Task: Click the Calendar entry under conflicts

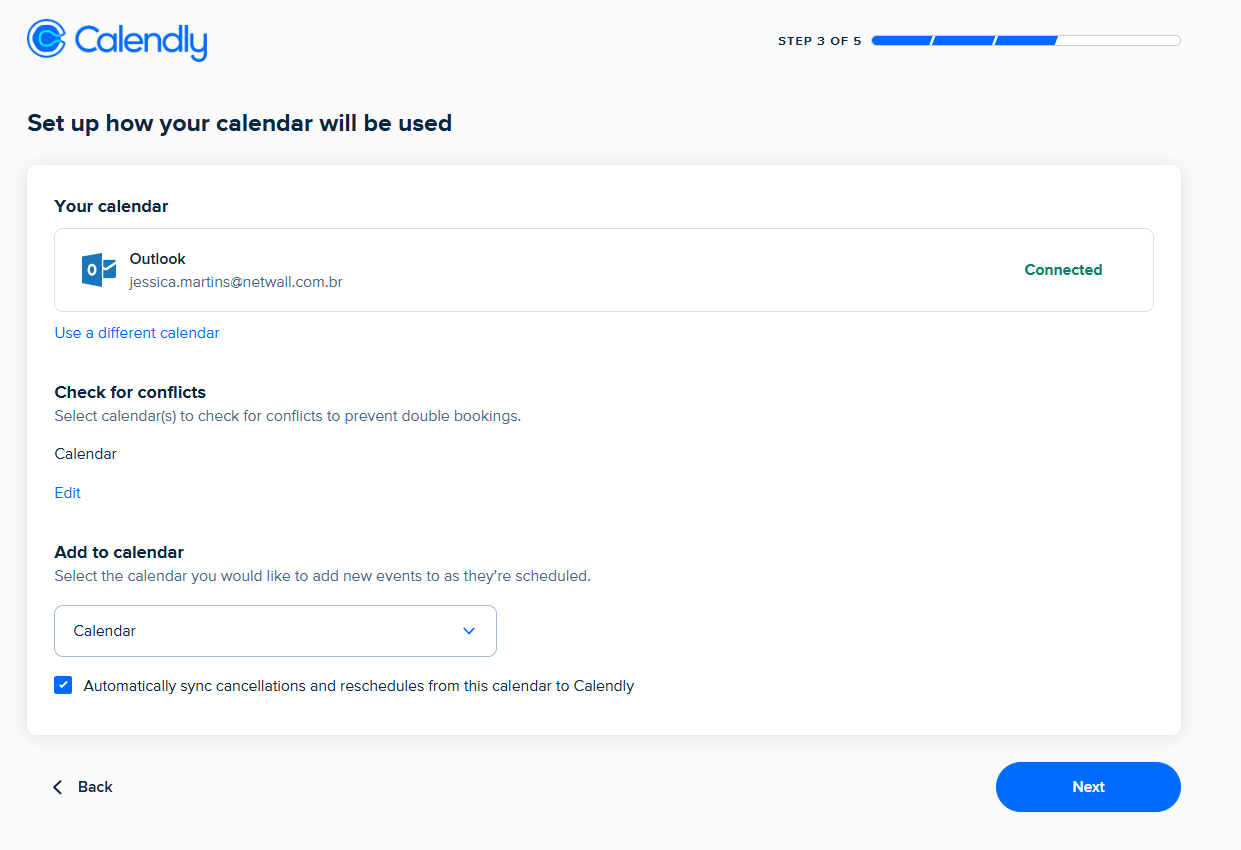Action: click(x=85, y=454)
